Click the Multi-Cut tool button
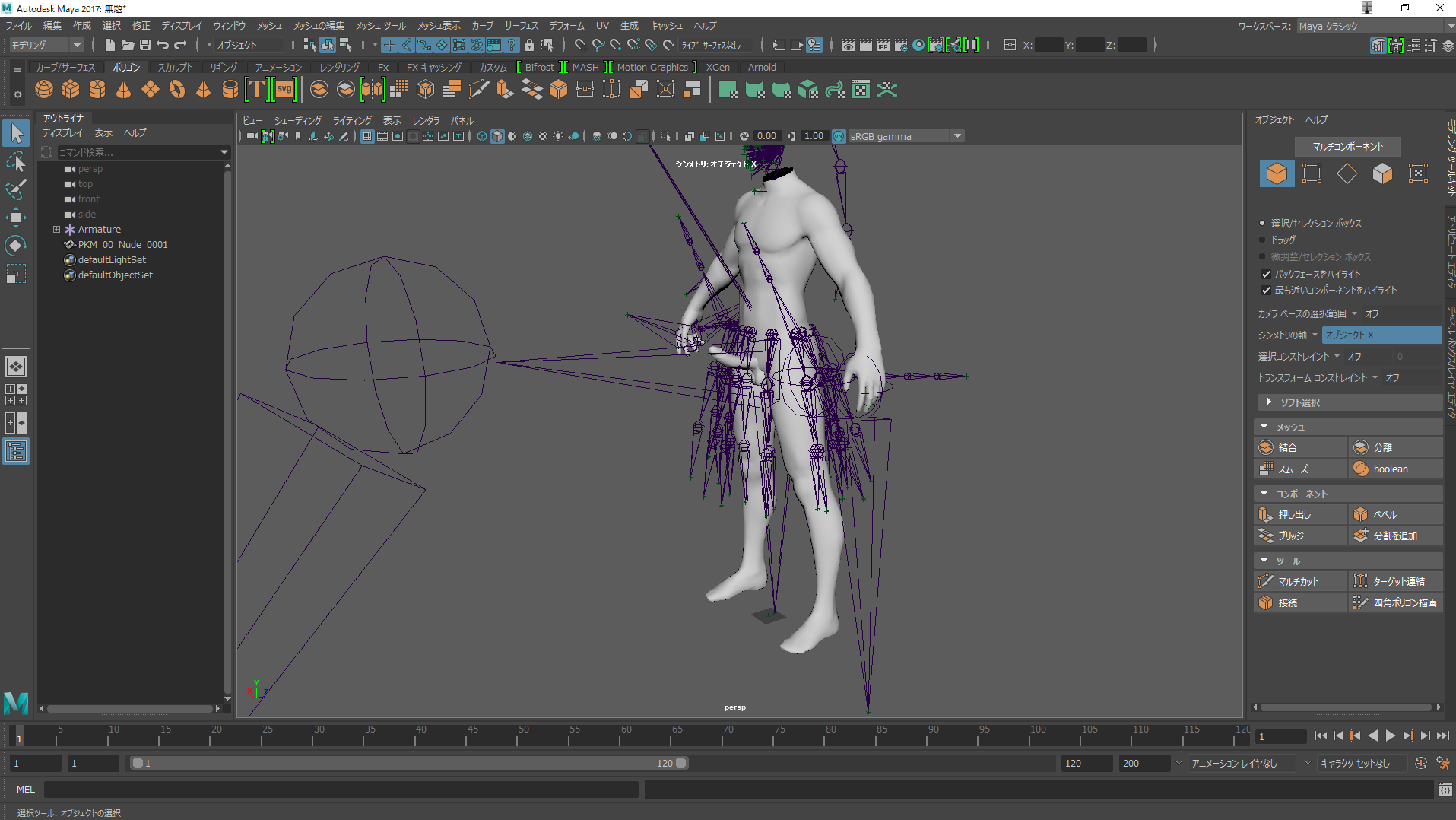The width and height of the screenshot is (1456, 820). click(x=1298, y=581)
